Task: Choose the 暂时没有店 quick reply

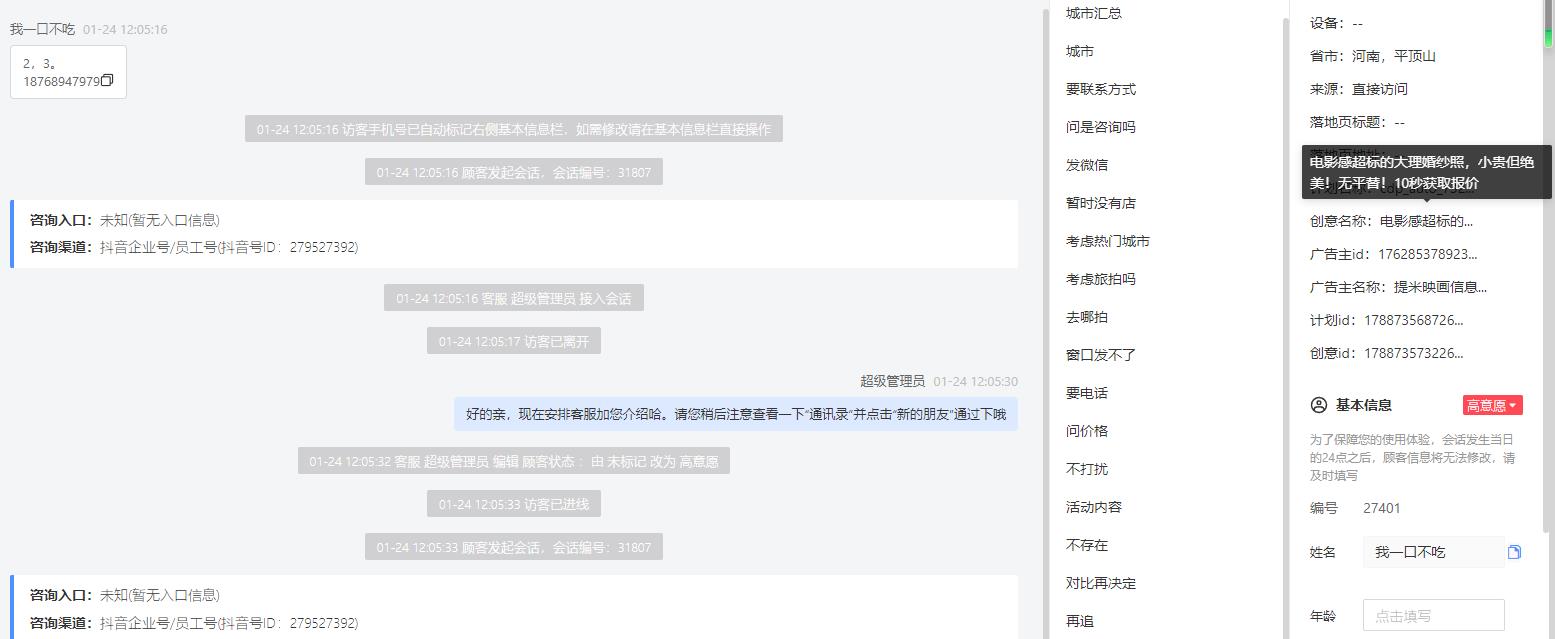Action: 1101,203
